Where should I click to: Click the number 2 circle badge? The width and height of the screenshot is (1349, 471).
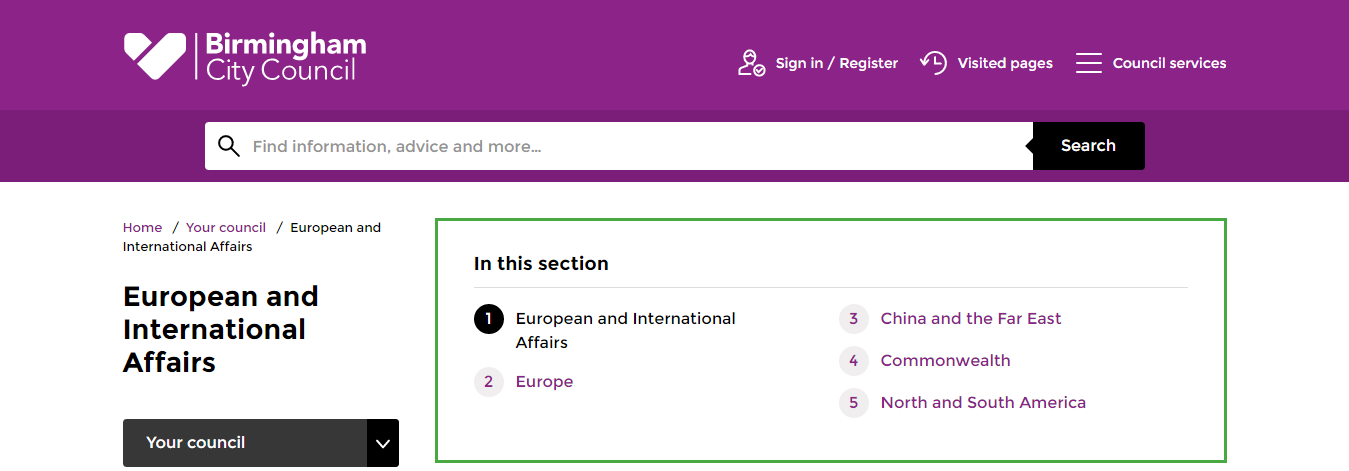click(488, 382)
